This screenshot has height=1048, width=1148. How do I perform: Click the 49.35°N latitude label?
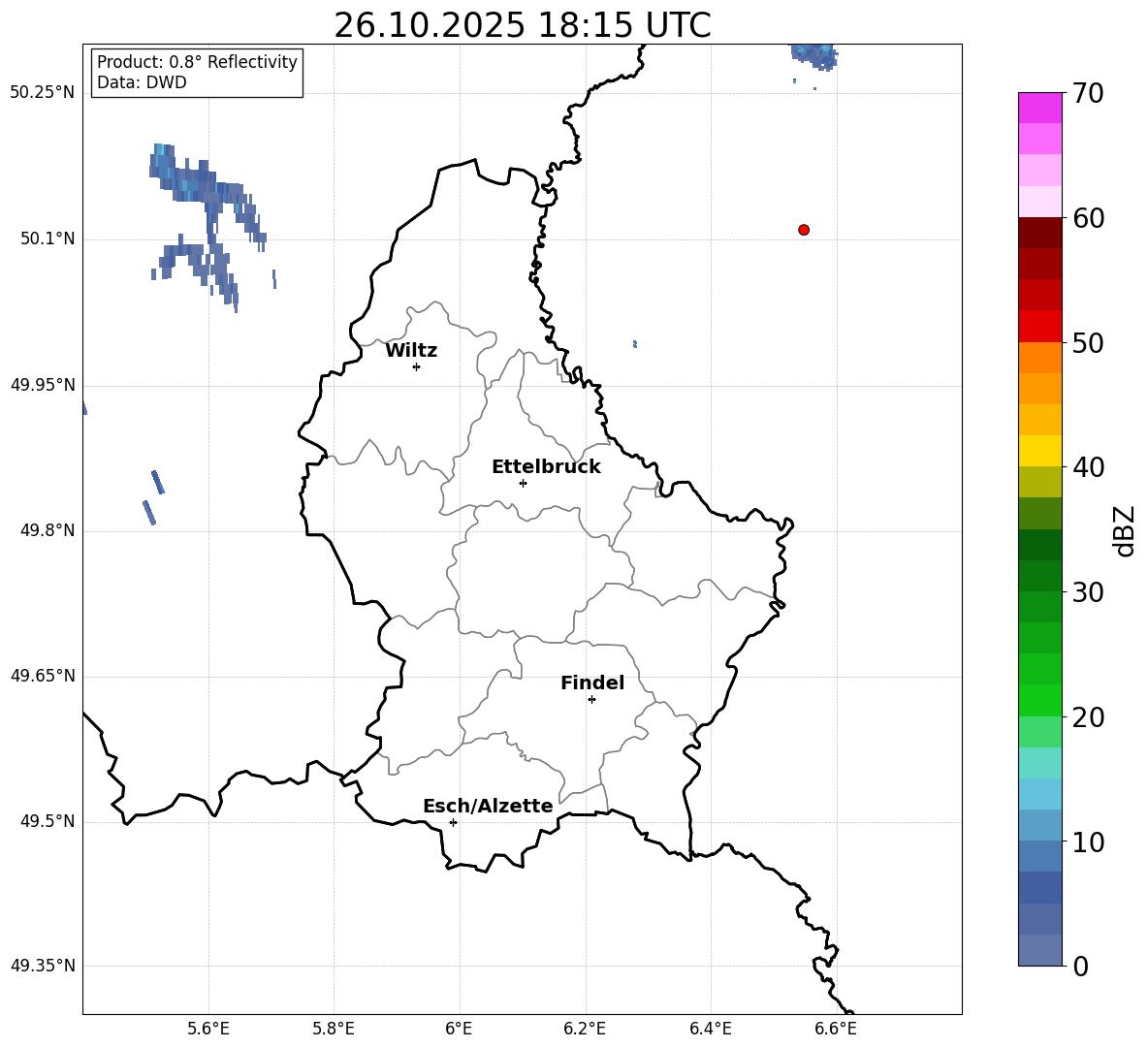click(x=43, y=966)
